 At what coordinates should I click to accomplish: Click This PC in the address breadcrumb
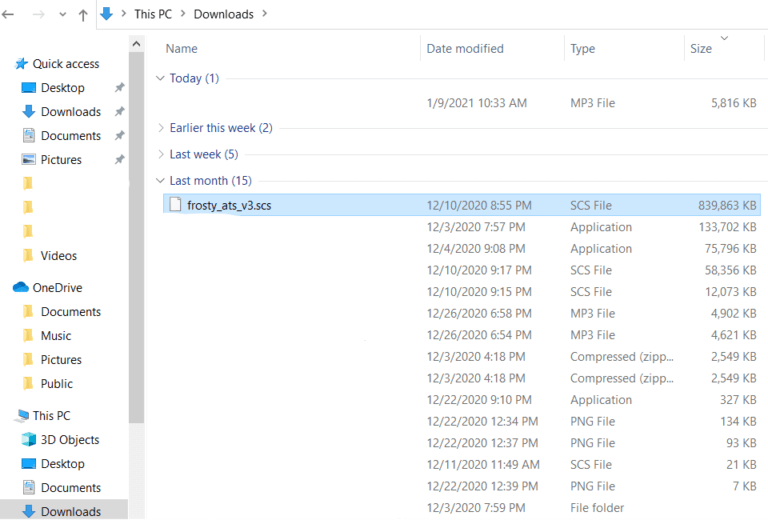click(x=151, y=14)
